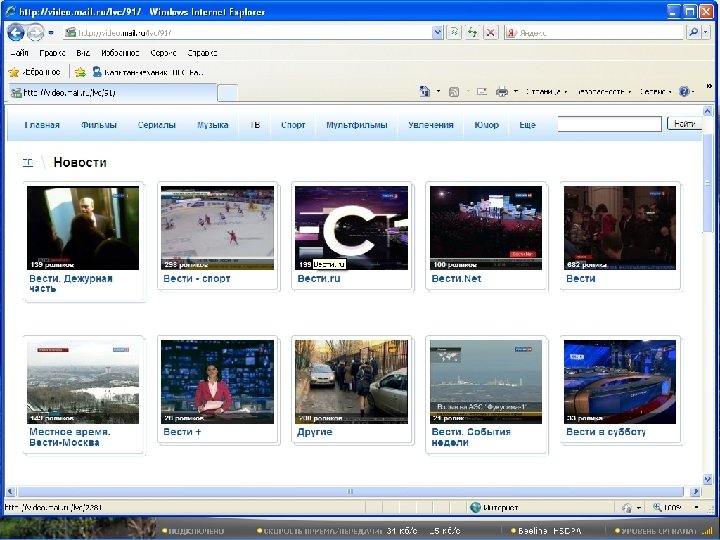
Task: Click the search magnifier icon
Action: click(694, 32)
